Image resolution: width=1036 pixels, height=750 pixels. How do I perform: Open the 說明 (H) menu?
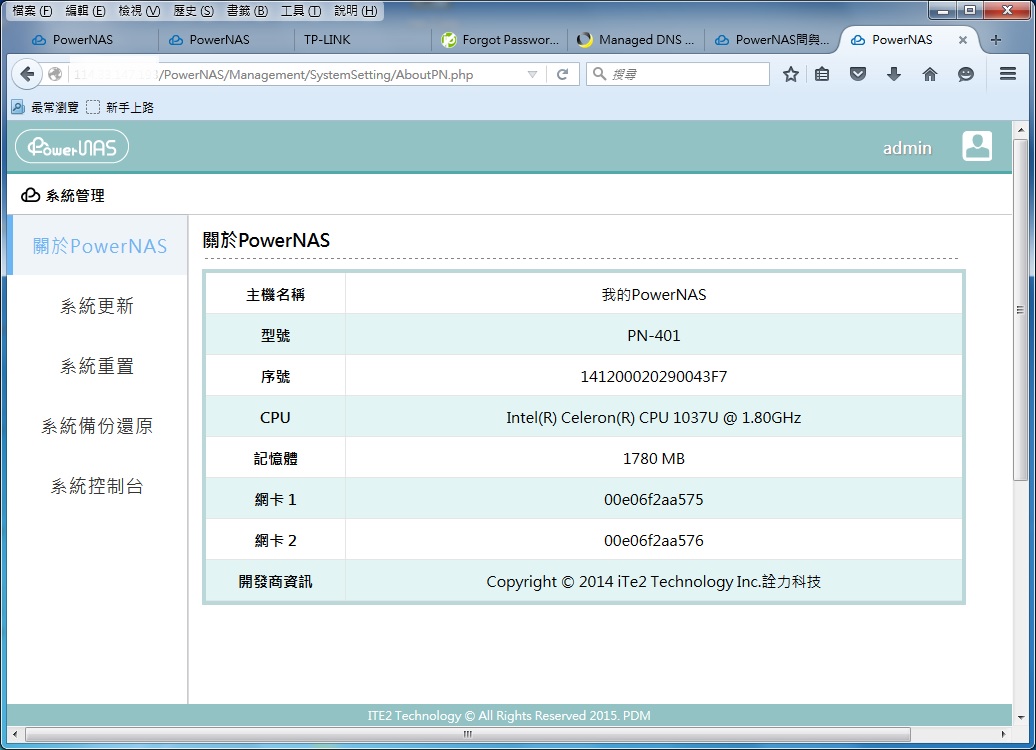coord(355,11)
